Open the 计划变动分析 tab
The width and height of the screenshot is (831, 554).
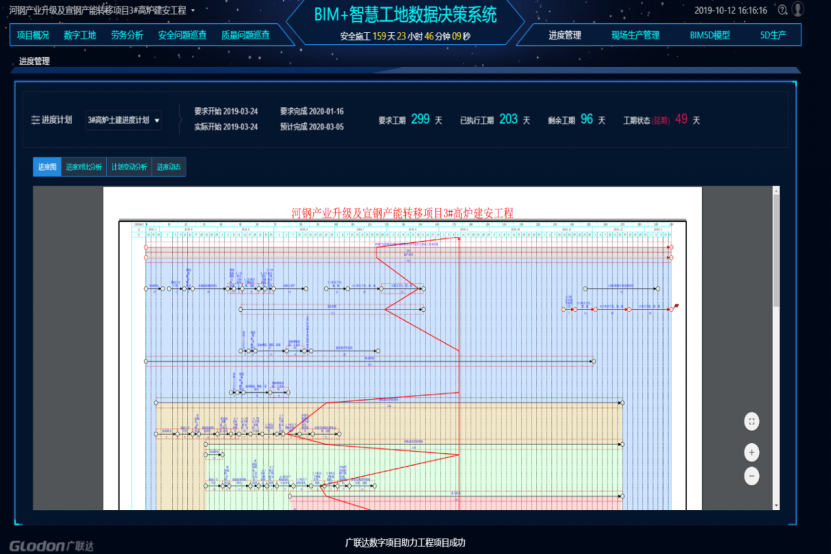click(x=129, y=167)
